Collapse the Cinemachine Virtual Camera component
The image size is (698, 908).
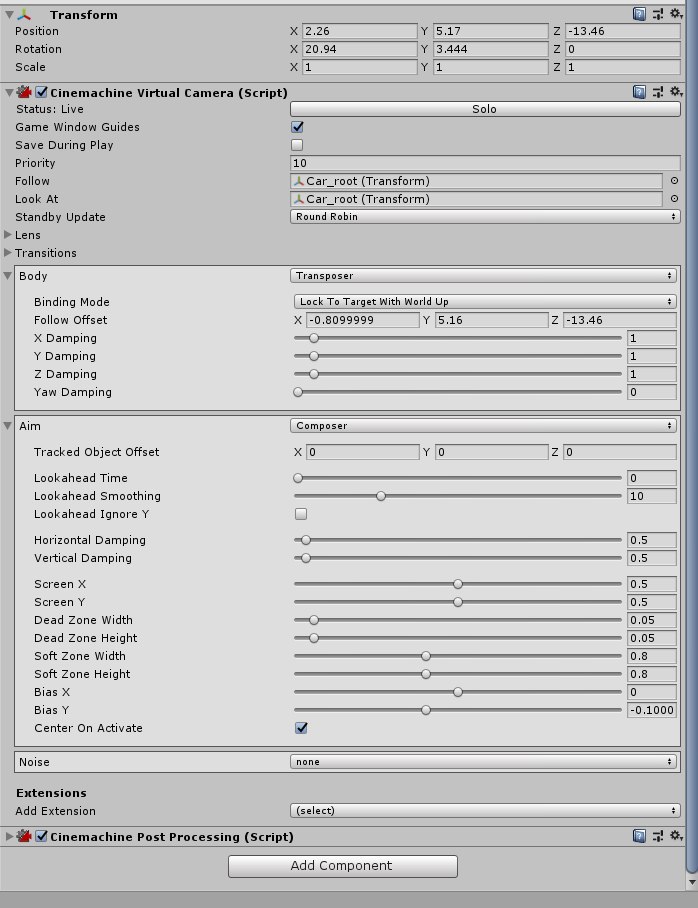[9, 92]
